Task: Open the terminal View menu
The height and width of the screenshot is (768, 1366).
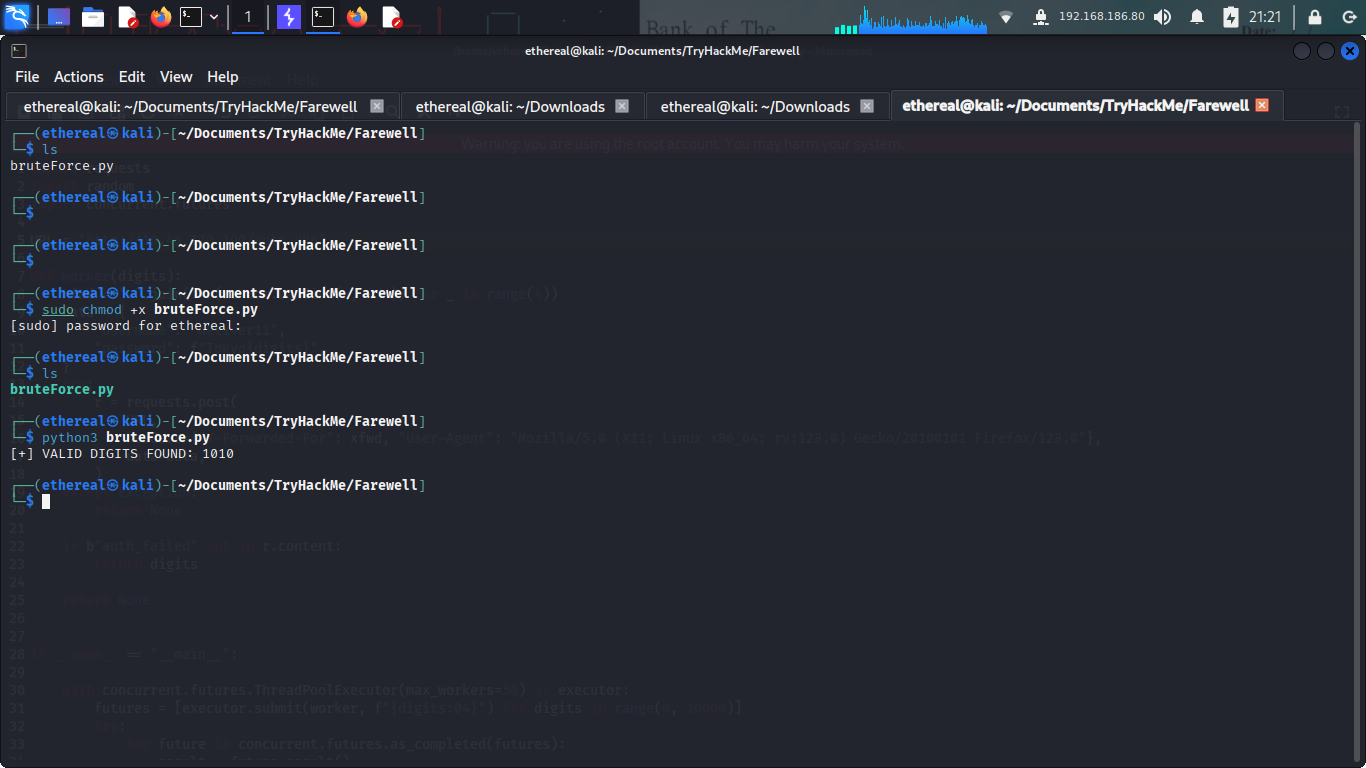Action: tap(176, 77)
